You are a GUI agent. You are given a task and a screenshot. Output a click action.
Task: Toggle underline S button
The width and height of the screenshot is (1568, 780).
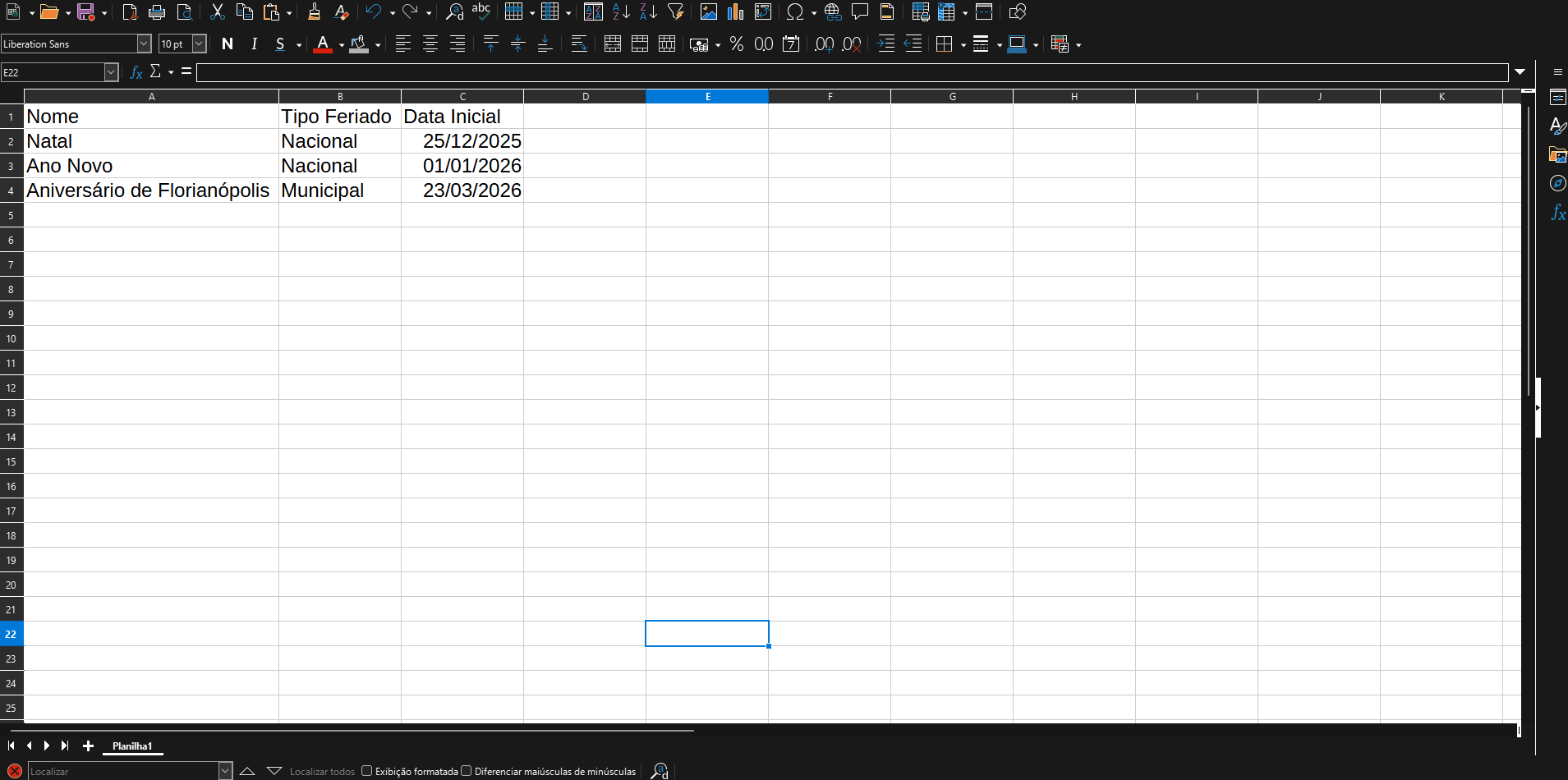pyautogui.click(x=281, y=44)
